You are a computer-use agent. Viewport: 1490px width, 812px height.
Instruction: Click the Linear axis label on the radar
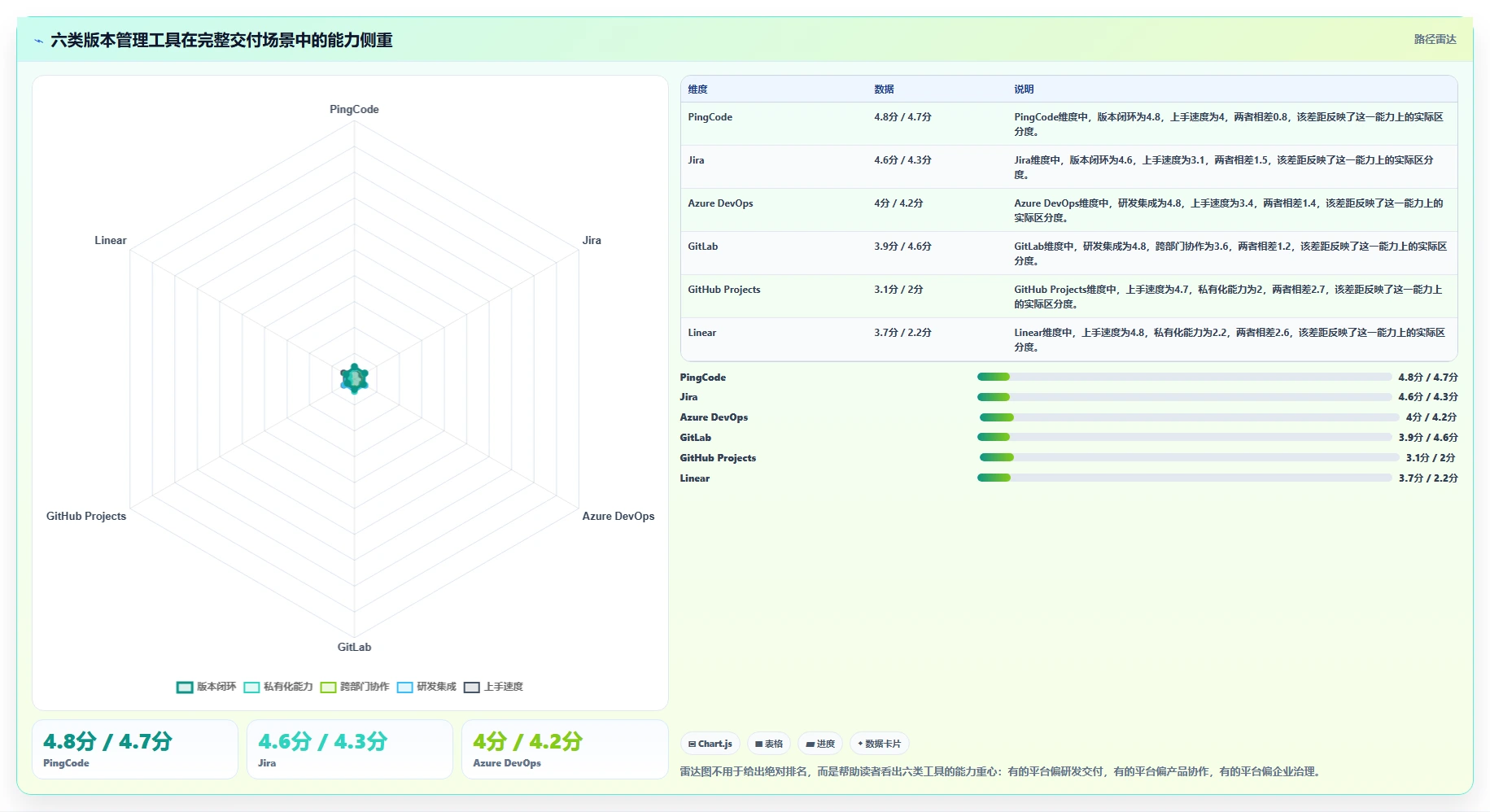pos(111,240)
